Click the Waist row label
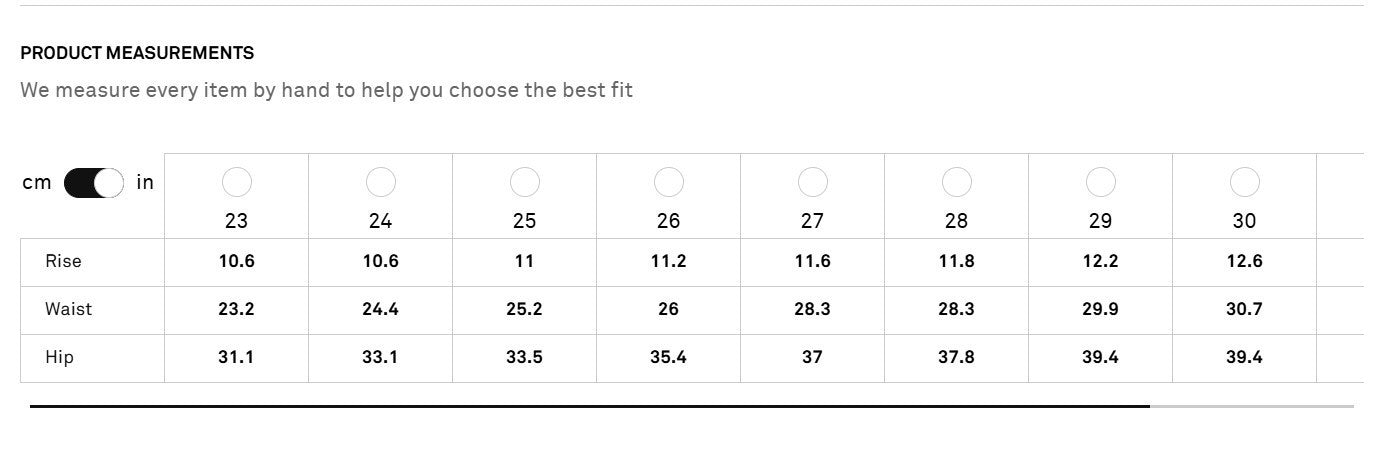 click(x=68, y=309)
